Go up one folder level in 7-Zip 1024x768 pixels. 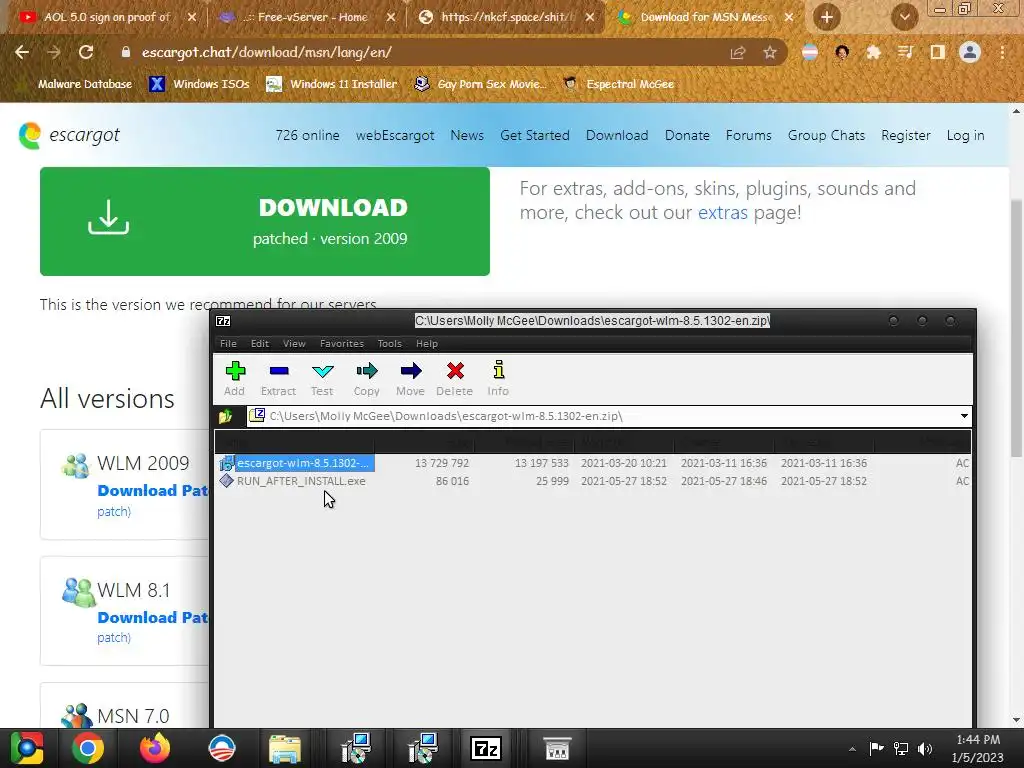click(x=226, y=416)
